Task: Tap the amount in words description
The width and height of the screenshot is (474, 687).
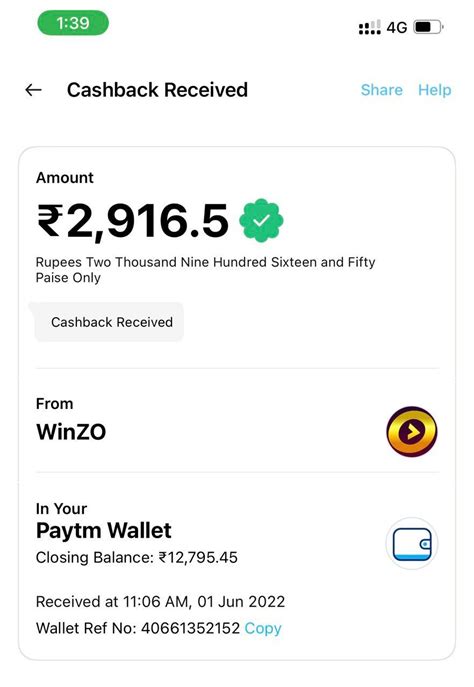Action: [x=205, y=270]
